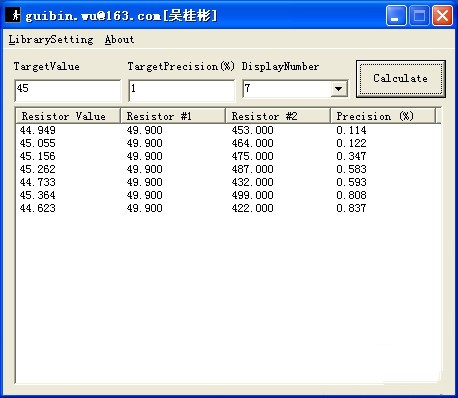Click Resistor #2 cell 432.000
Viewport: 458px width, 398px height.
(x=252, y=182)
